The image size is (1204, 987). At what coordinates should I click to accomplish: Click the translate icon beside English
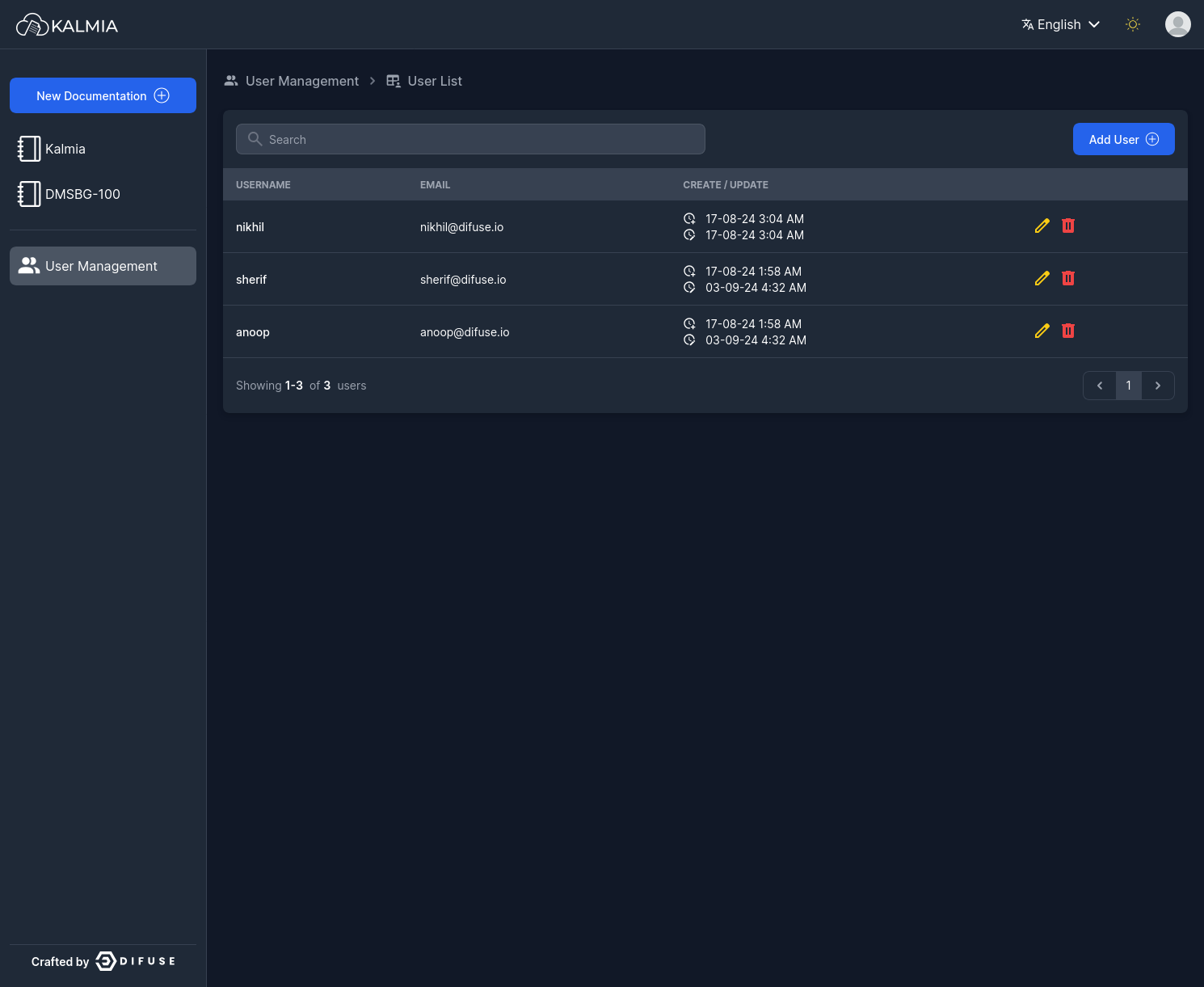[x=1028, y=24]
